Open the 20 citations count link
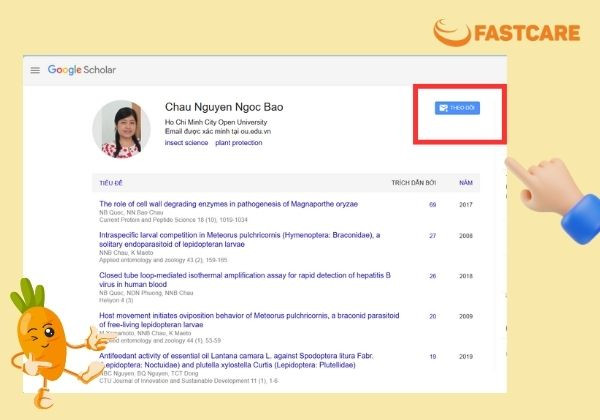The image size is (600, 420). click(432, 316)
